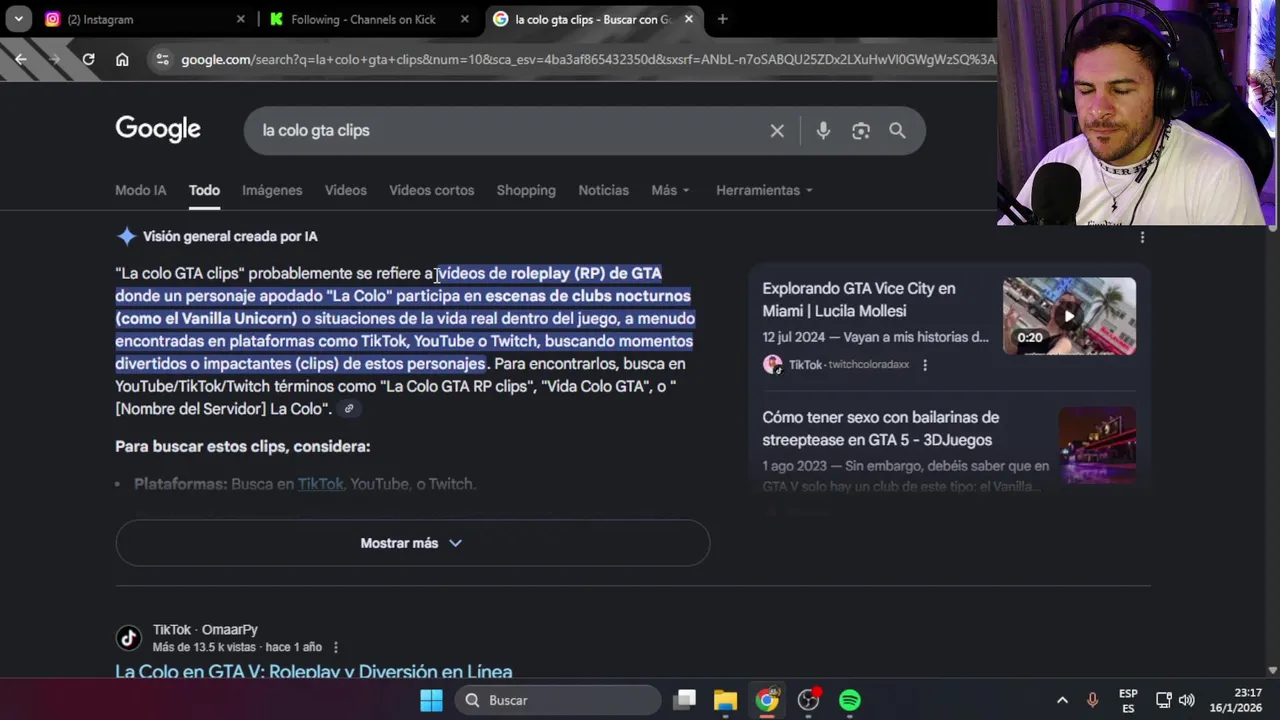Open 'Cómo tener sexo con bailarinas' 3DJuegos article
The height and width of the screenshot is (720, 1280).
tap(880, 428)
